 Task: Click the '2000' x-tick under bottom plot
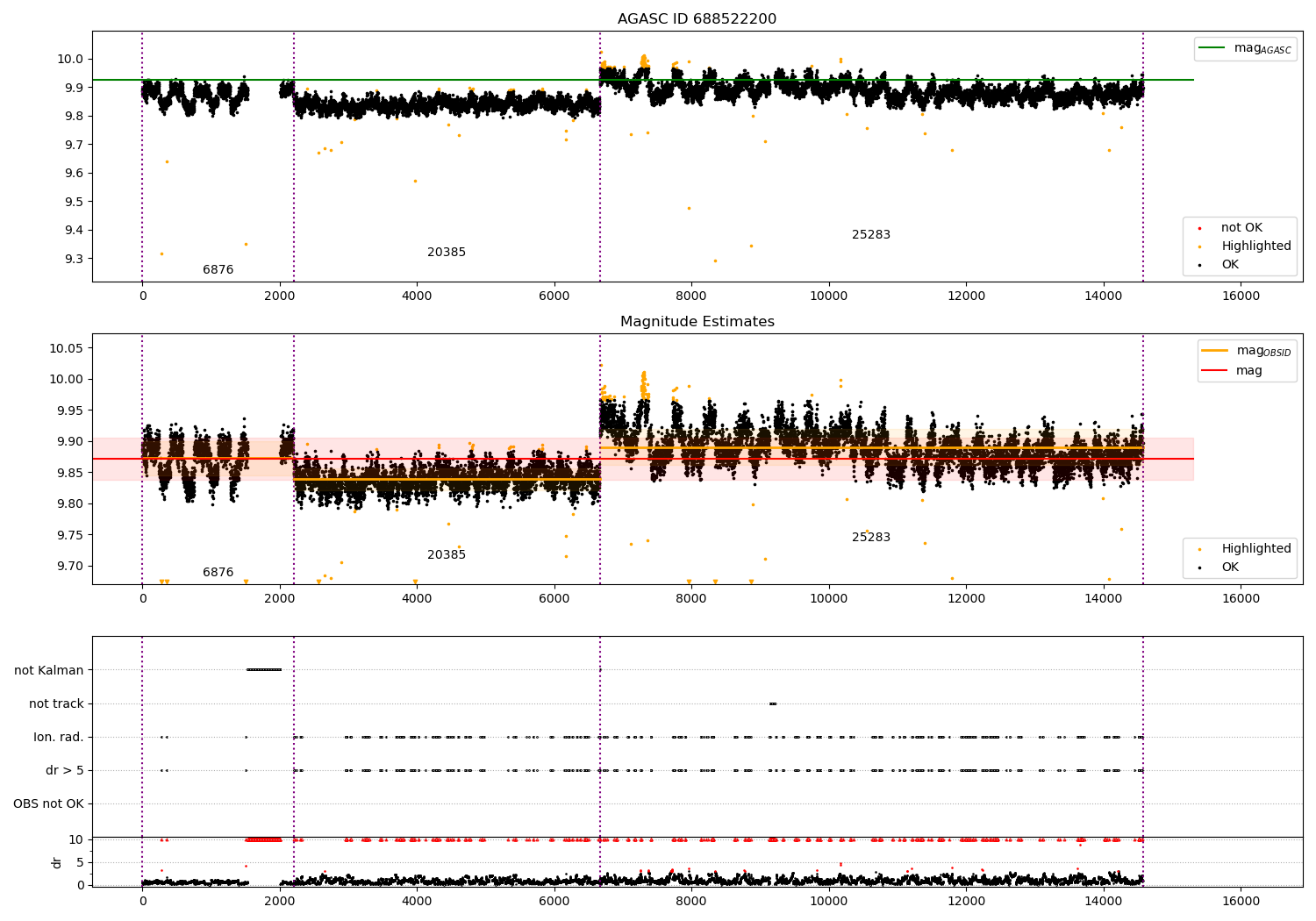coord(279,900)
